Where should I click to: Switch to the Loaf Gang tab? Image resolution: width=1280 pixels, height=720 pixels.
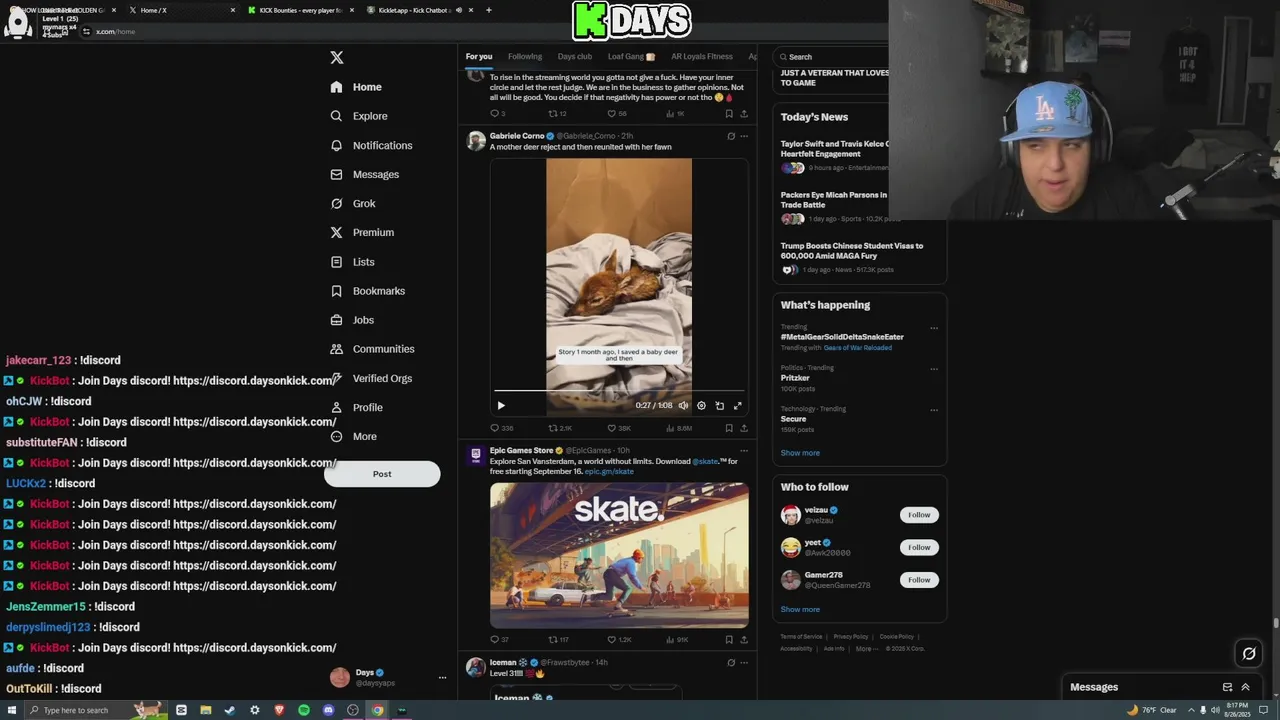631,57
